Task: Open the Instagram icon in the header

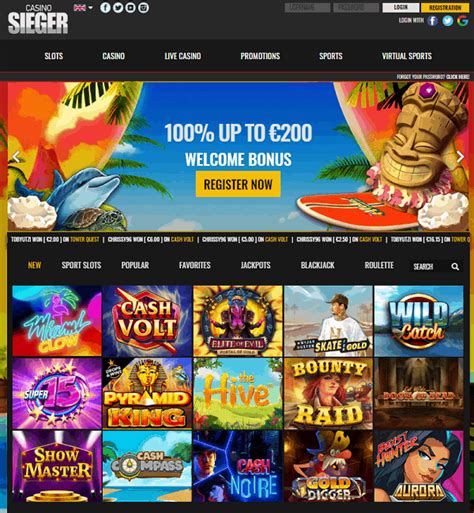Action: click(x=144, y=7)
